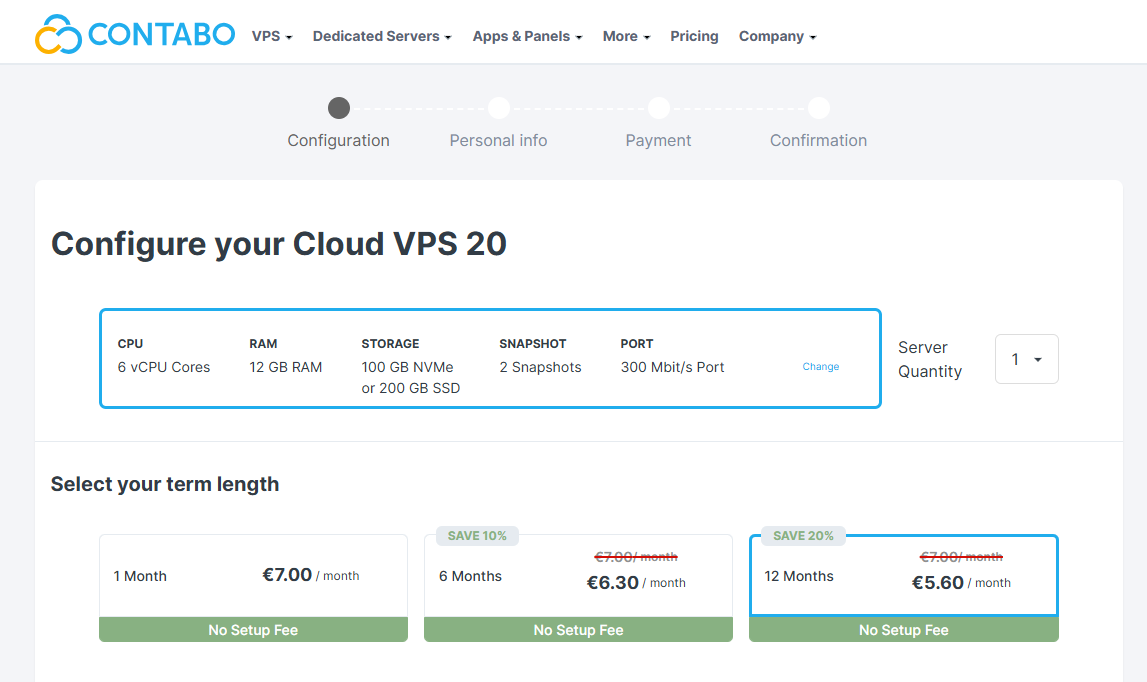Click the Change link in specs box
This screenshot has width=1147, height=682.
(821, 367)
